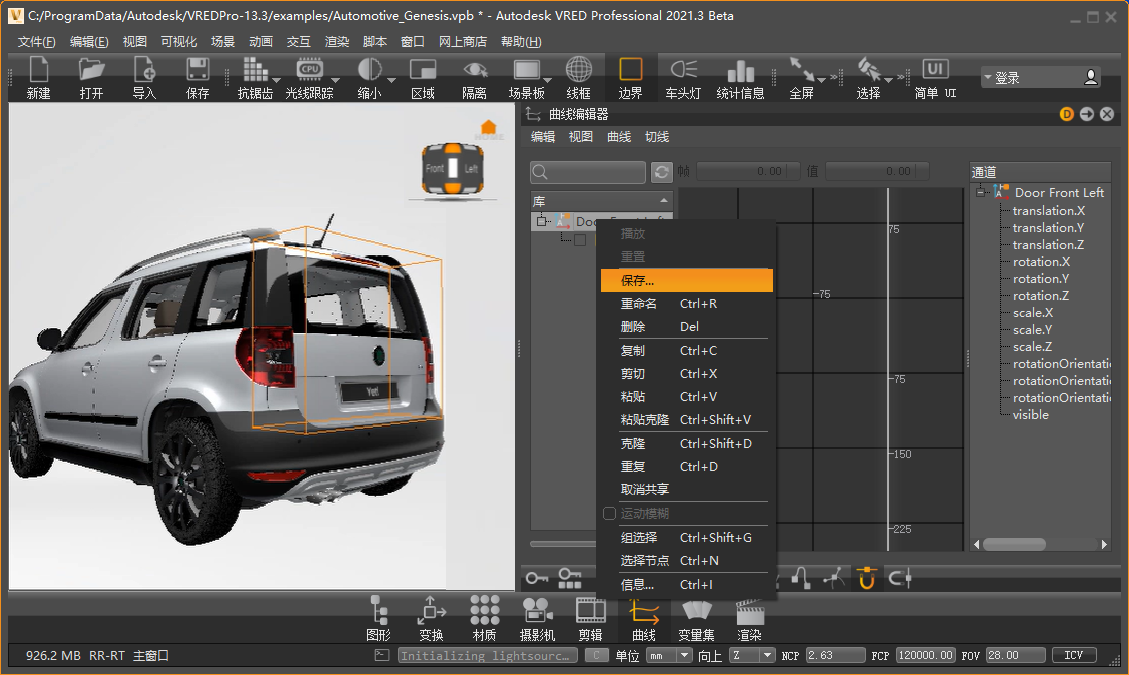The height and width of the screenshot is (675, 1129).
Task: Toggle the 边界 (Bounding box) button
Action: (x=630, y=76)
